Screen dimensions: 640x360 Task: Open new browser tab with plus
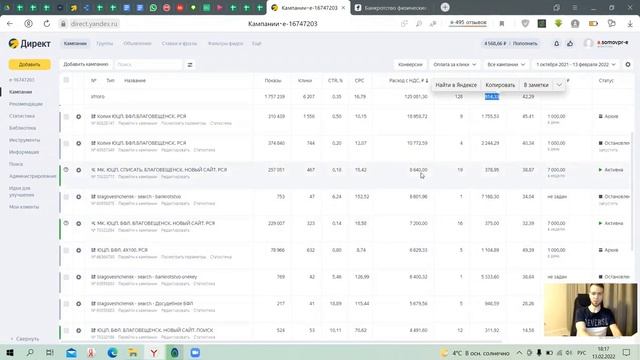click(x=445, y=7)
